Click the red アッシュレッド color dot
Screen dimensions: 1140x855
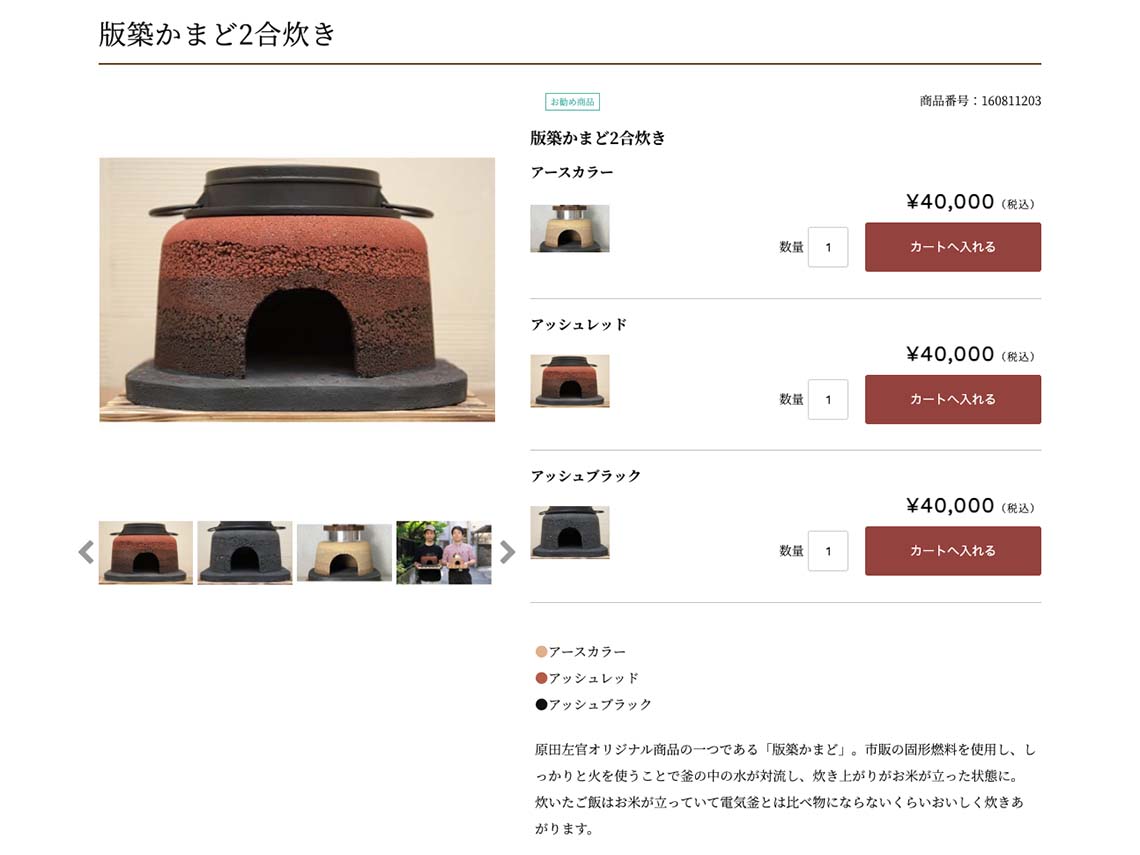pos(541,678)
